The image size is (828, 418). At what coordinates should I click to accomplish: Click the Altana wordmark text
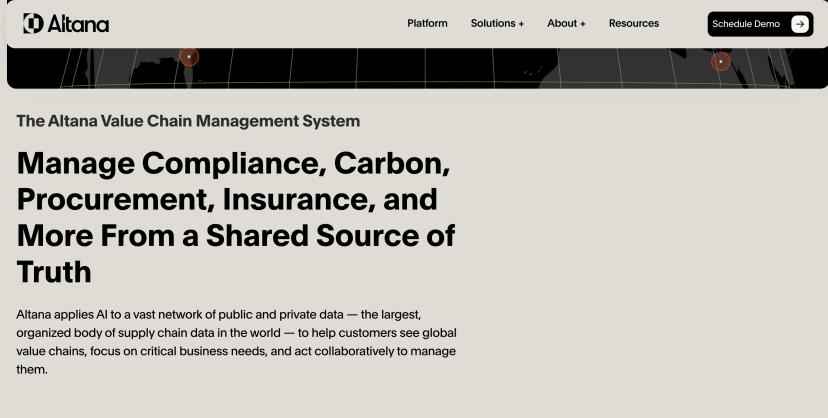[78, 24]
